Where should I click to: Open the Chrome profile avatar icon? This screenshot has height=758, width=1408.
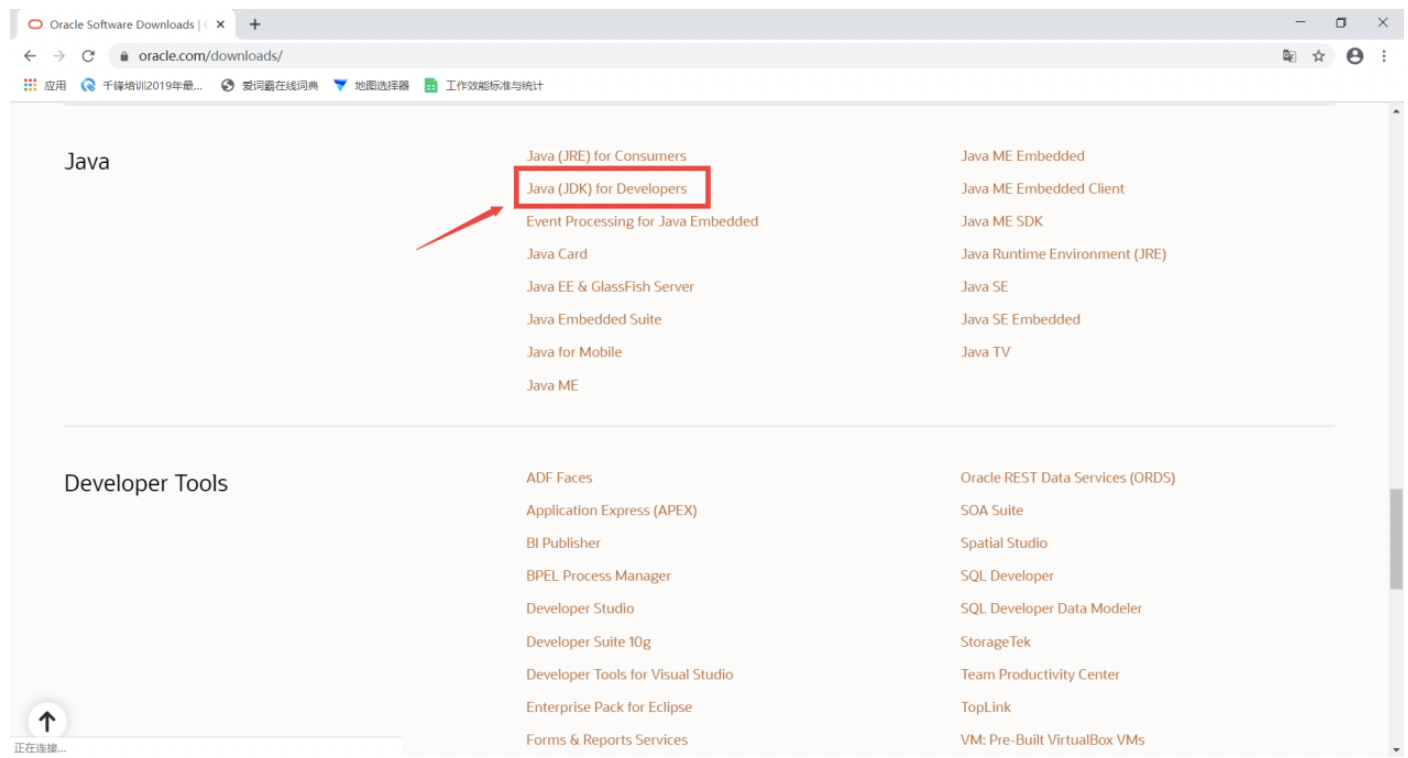(1355, 56)
